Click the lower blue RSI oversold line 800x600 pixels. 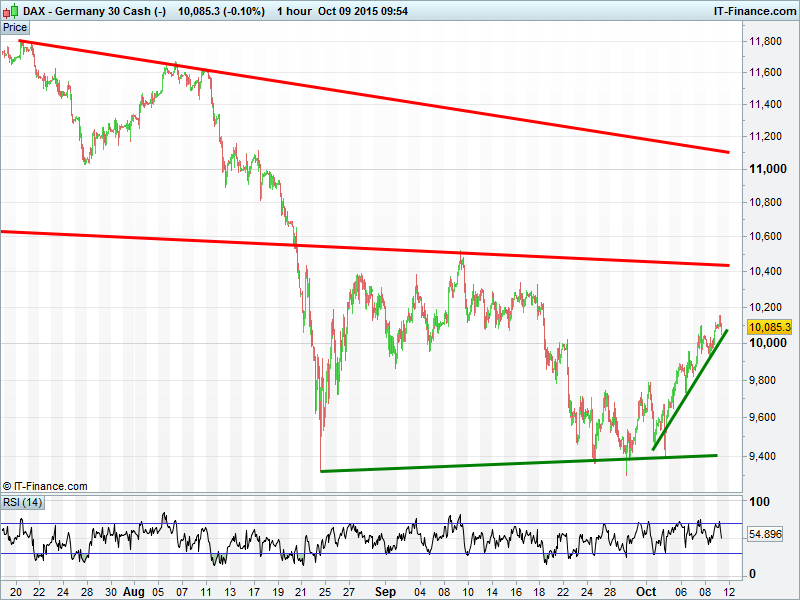tap(371, 554)
